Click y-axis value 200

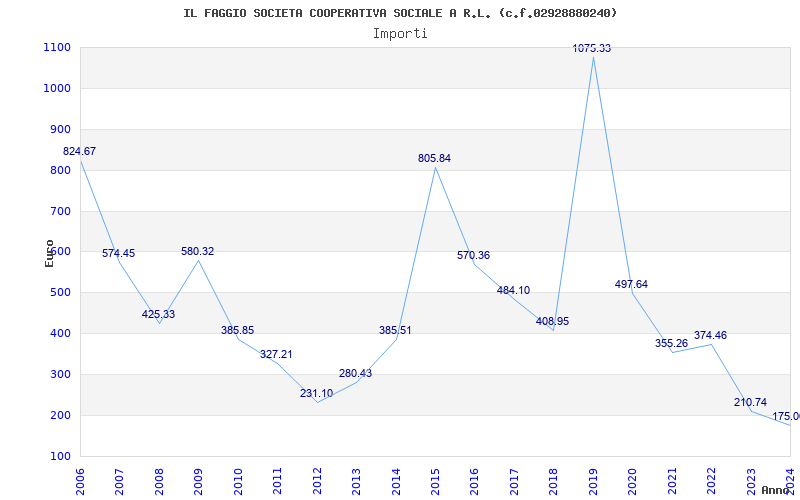click(61, 415)
